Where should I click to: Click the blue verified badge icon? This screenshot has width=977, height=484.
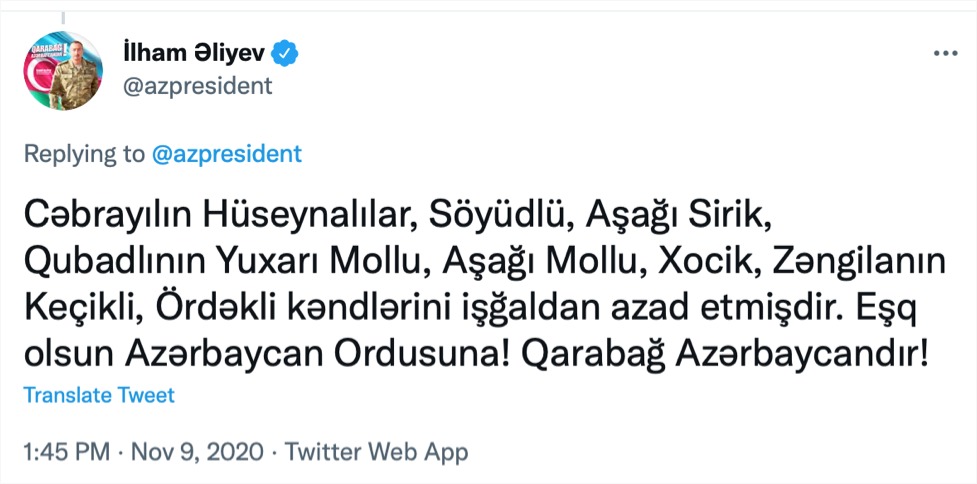click(285, 53)
